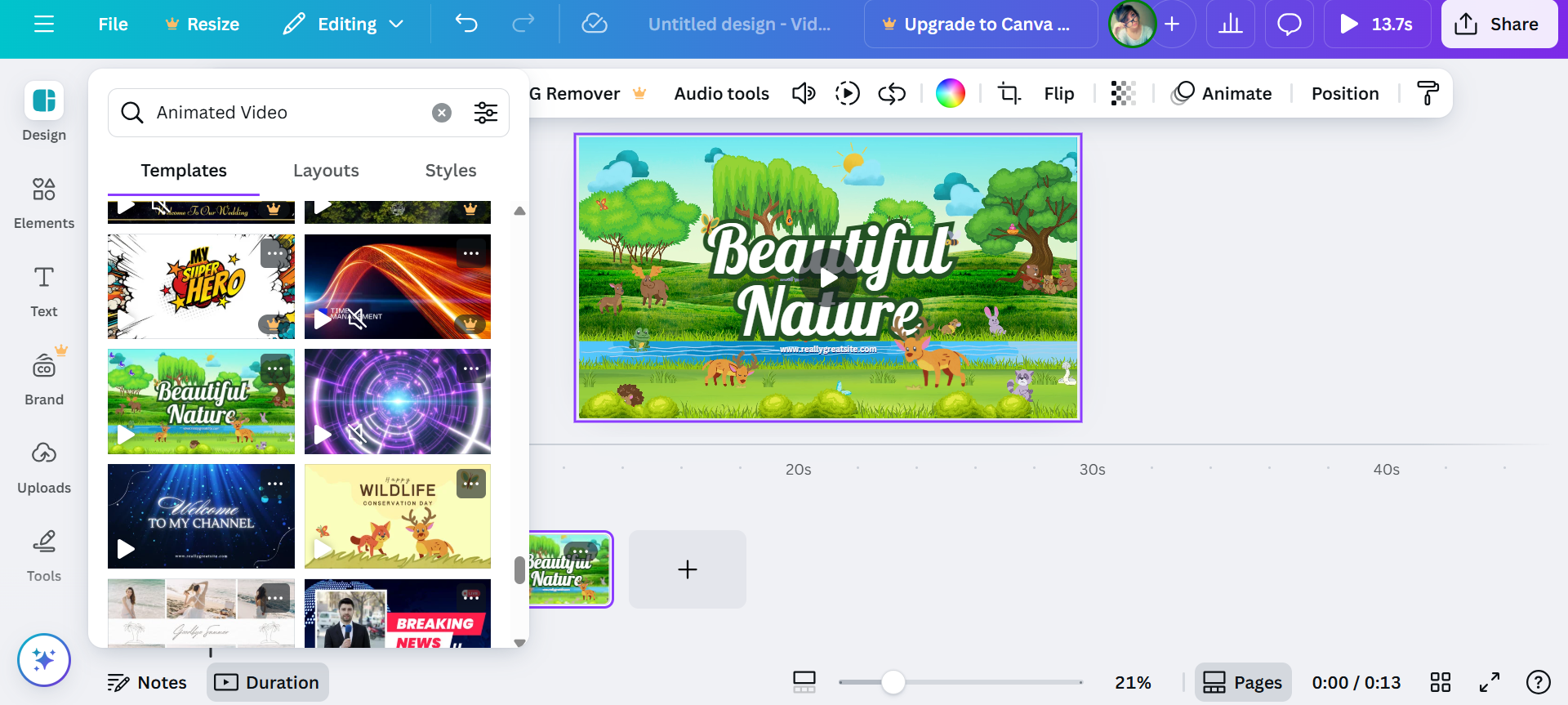1568x705 pixels.
Task: Check the cloud save status icon
Action: [x=594, y=24]
